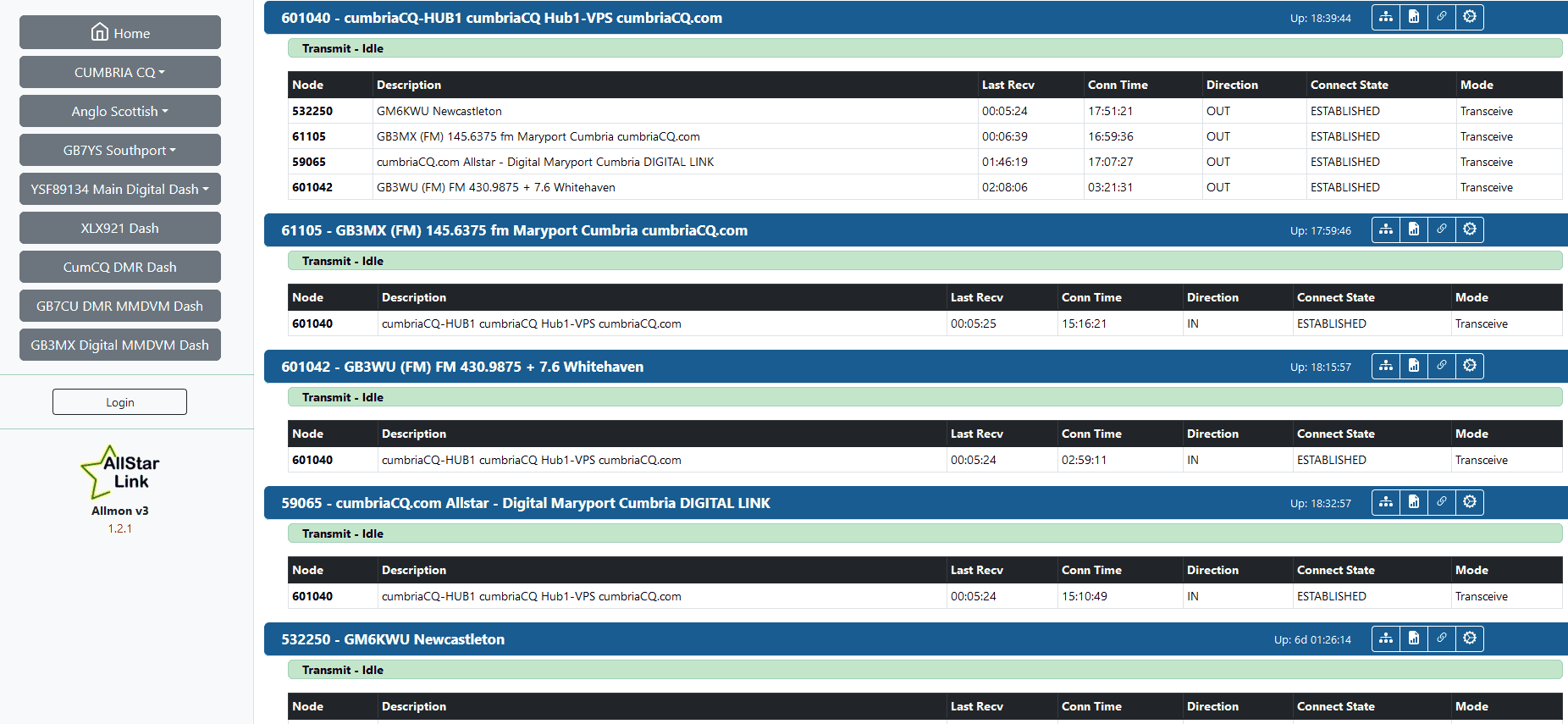Viewport: 1568px width, 724px height.
Task: Go to Home in sidebar
Action: 119,33
